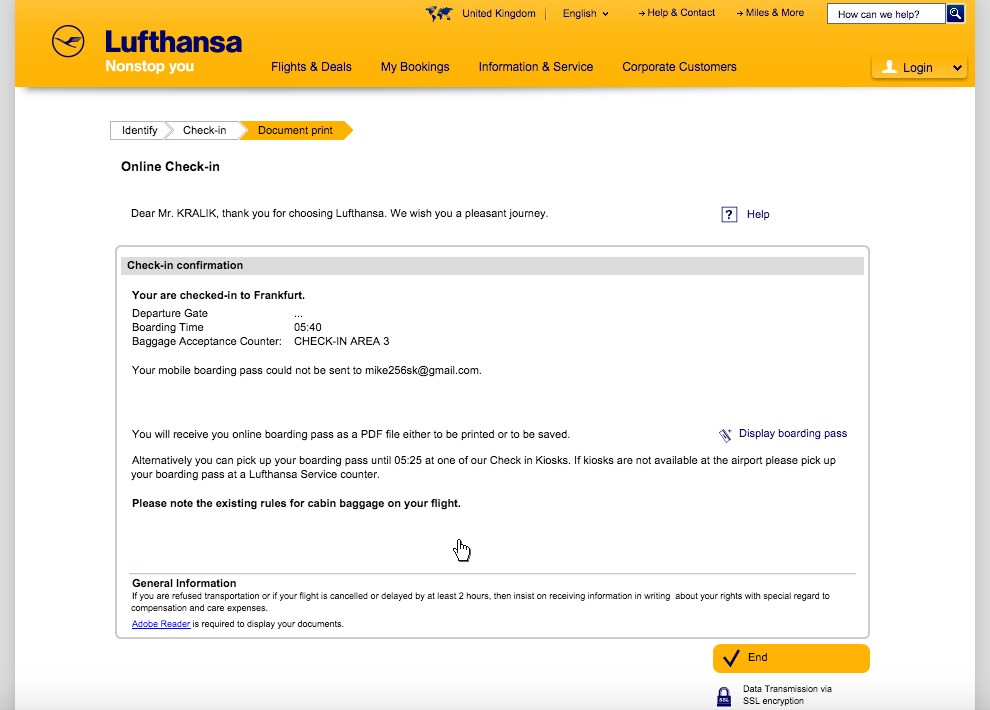Click the email mike256sk@gmail.com text
Screen dimensions: 990x710
click(422, 370)
